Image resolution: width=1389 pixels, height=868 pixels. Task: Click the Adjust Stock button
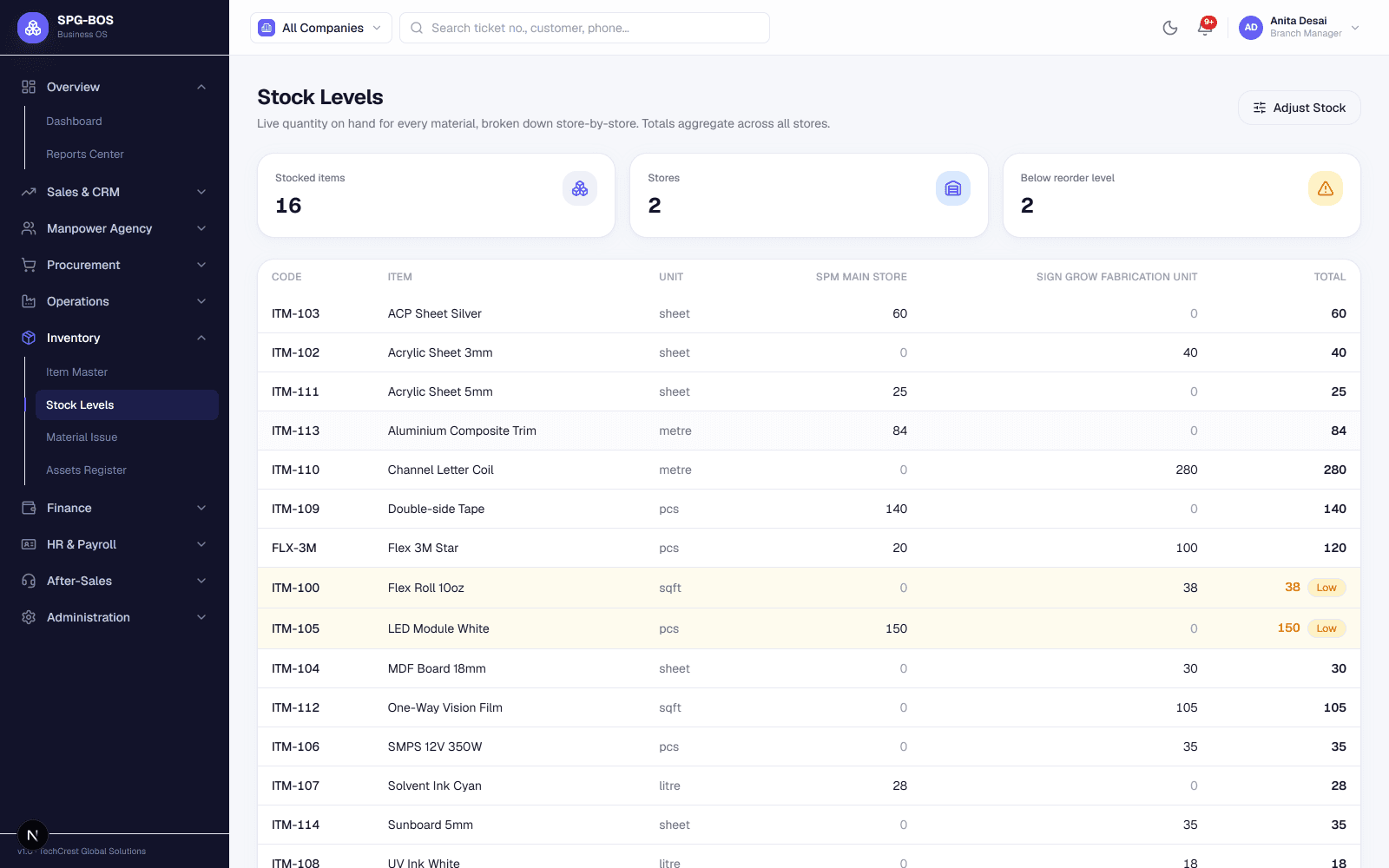point(1299,108)
